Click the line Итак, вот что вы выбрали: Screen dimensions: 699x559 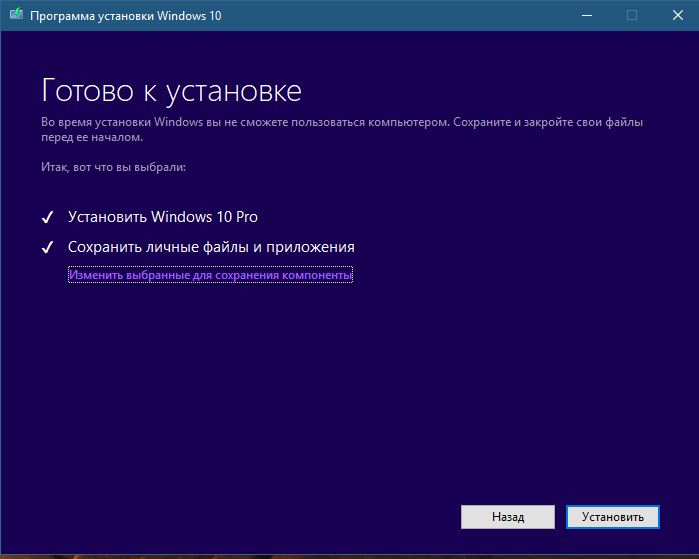click(x=113, y=167)
